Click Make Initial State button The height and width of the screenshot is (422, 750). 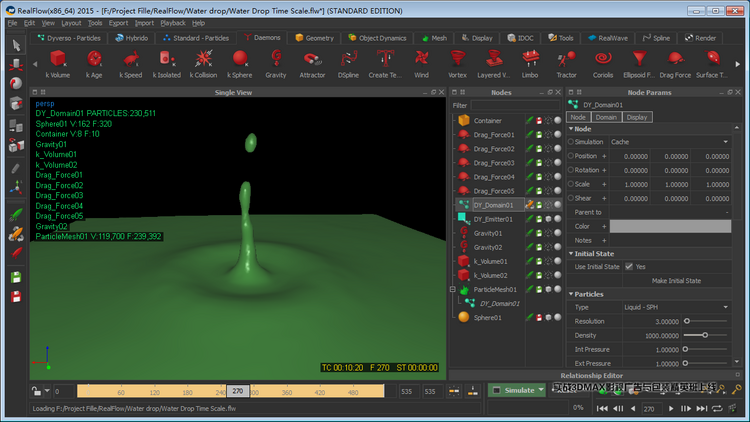pyautogui.click(x=676, y=281)
